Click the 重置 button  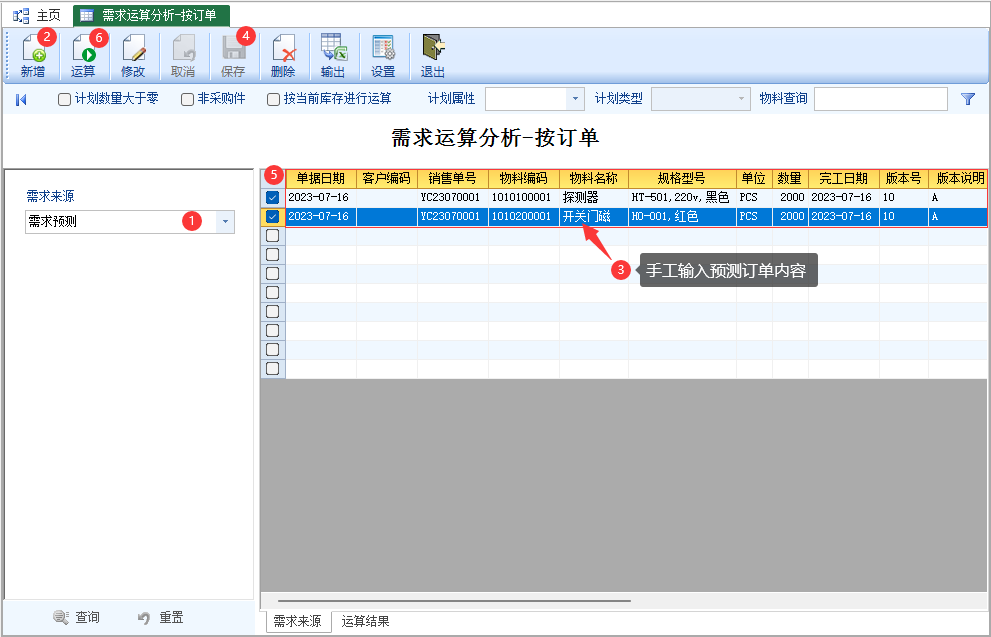pos(161,617)
